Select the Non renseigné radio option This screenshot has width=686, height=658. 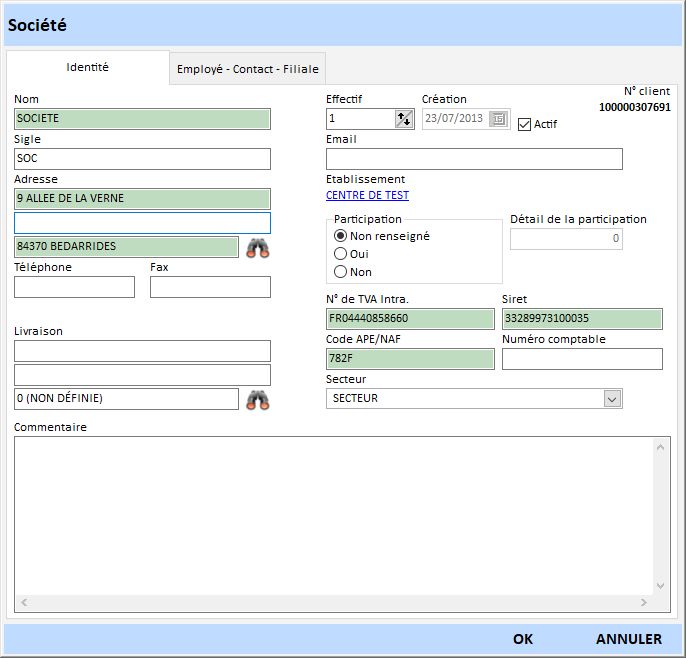[x=341, y=236]
